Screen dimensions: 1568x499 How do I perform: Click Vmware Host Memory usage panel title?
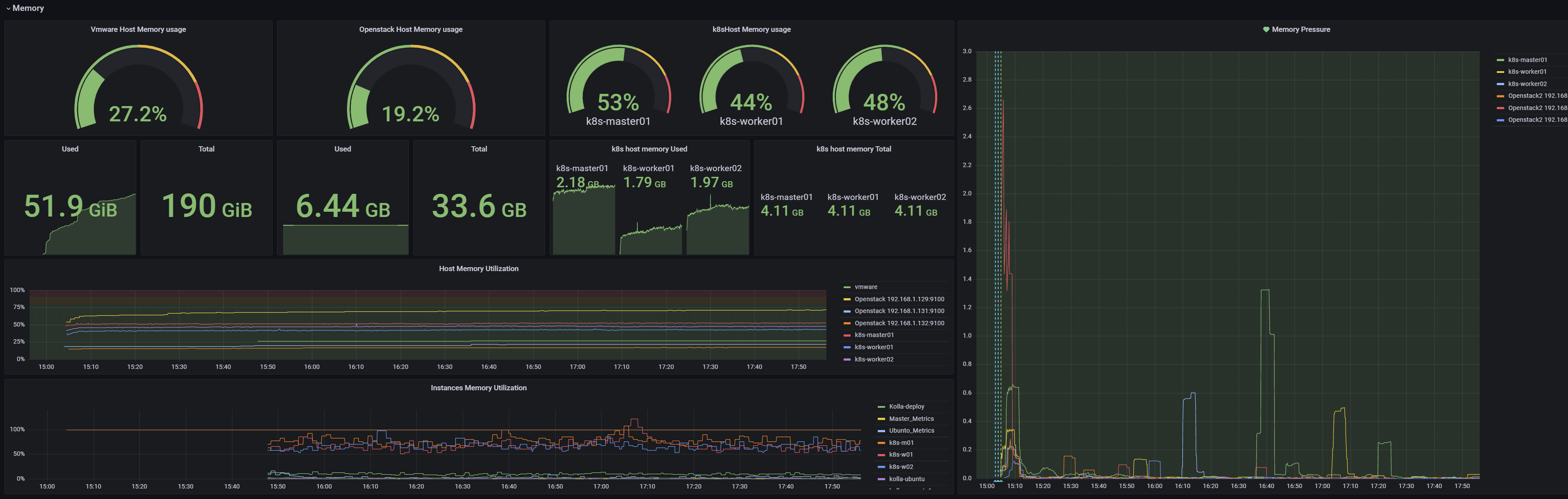click(x=138, y=29)
